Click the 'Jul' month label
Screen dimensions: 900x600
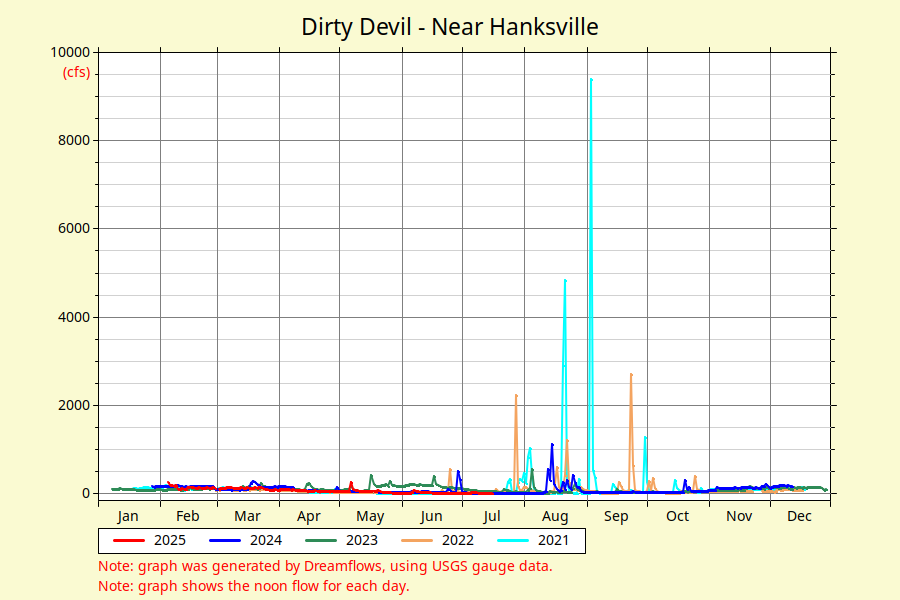[492, 516]
